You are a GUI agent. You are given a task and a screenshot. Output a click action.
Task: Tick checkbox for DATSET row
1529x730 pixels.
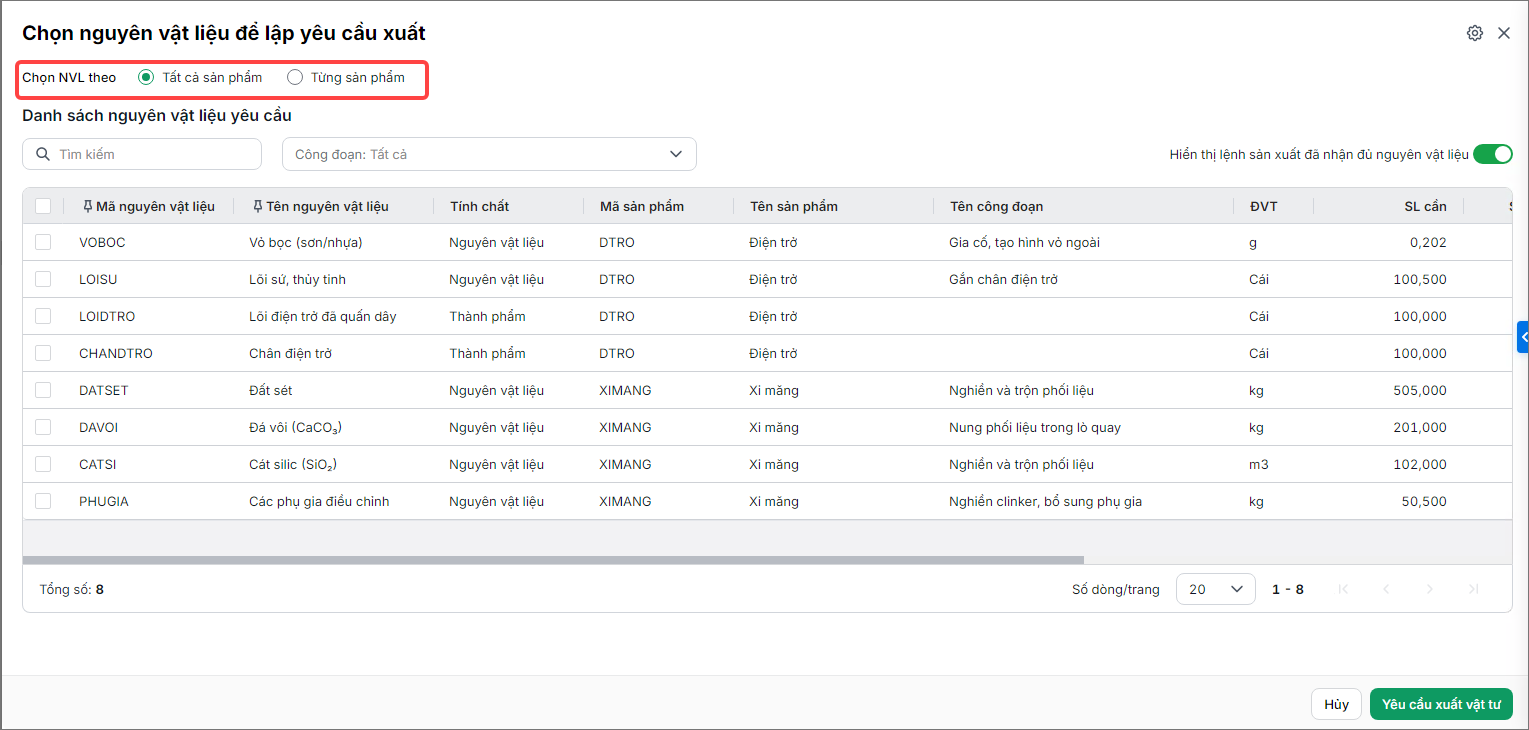tap(43, 390)
